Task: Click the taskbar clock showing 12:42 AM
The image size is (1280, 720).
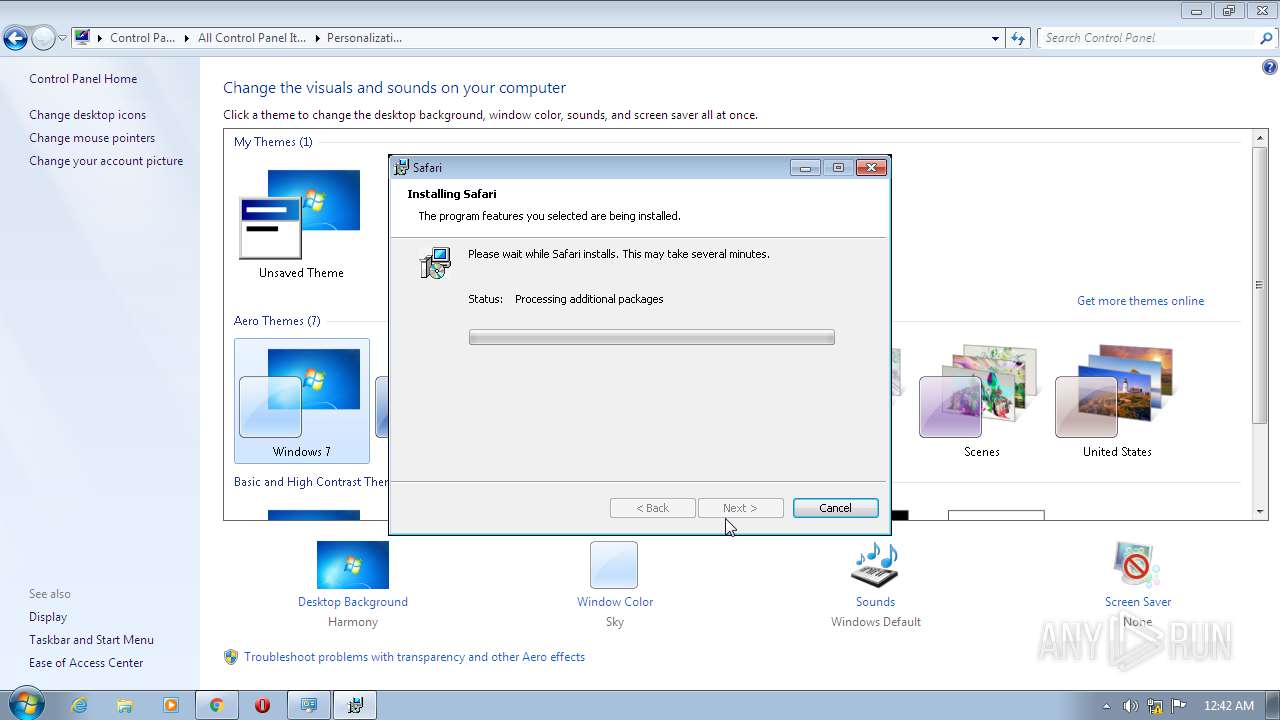Action: pos(1228,705)
